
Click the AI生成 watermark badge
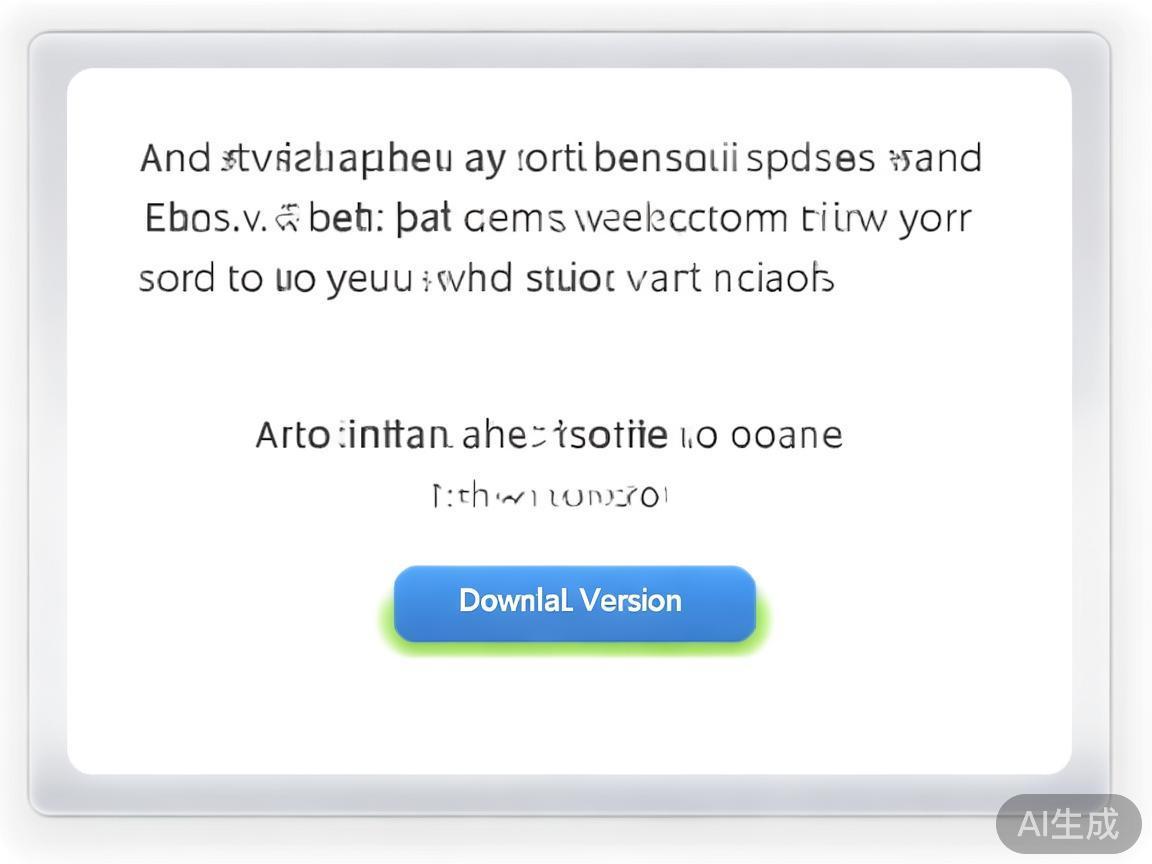coord(1068,824)
